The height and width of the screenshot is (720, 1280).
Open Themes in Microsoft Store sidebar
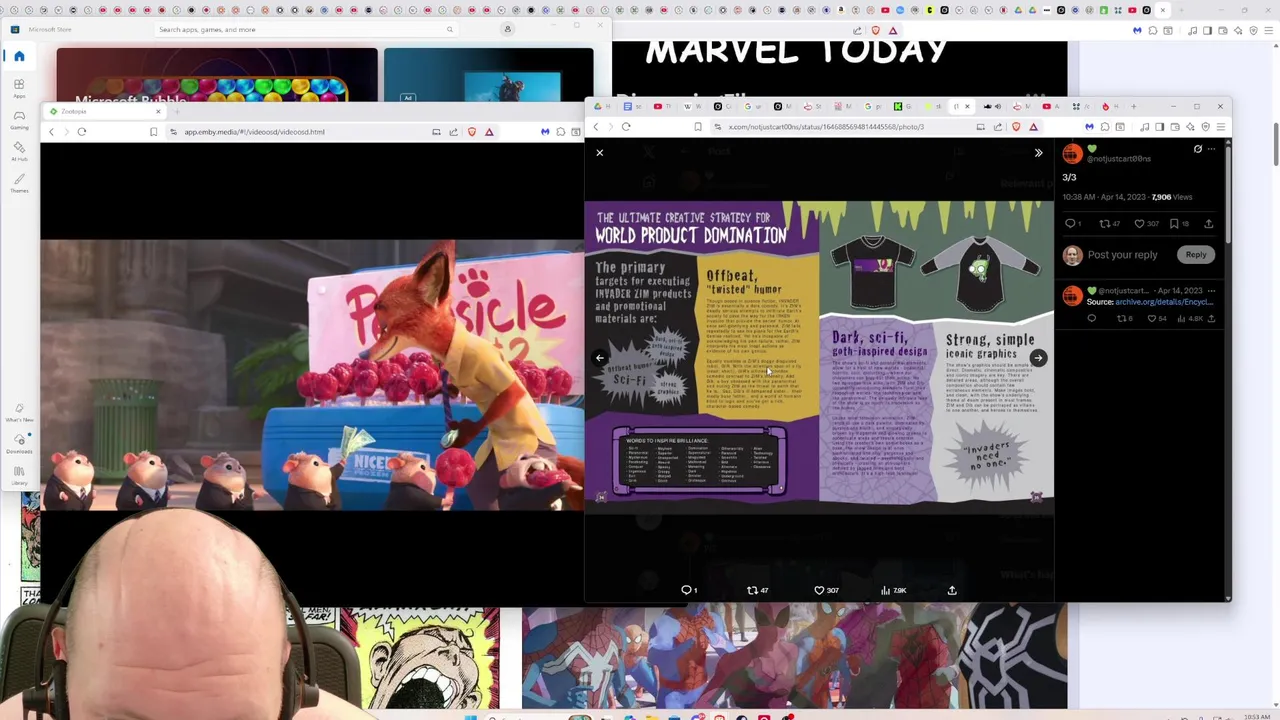(x=19, y=183)
